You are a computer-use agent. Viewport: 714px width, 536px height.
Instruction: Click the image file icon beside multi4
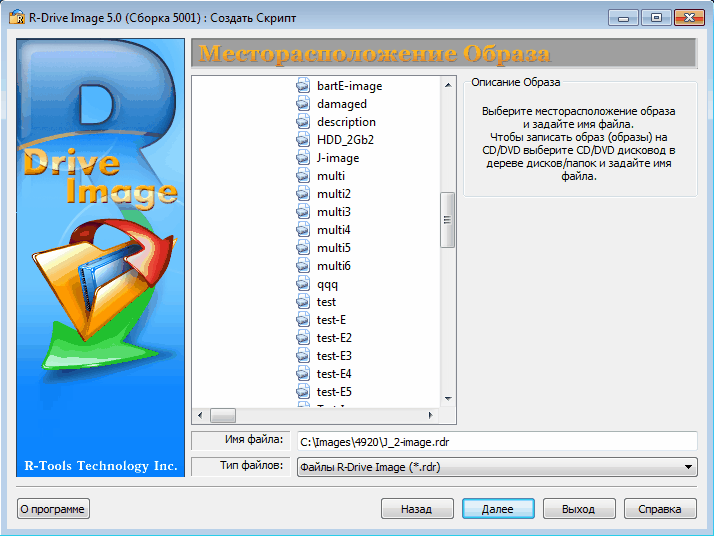(303, 230)
